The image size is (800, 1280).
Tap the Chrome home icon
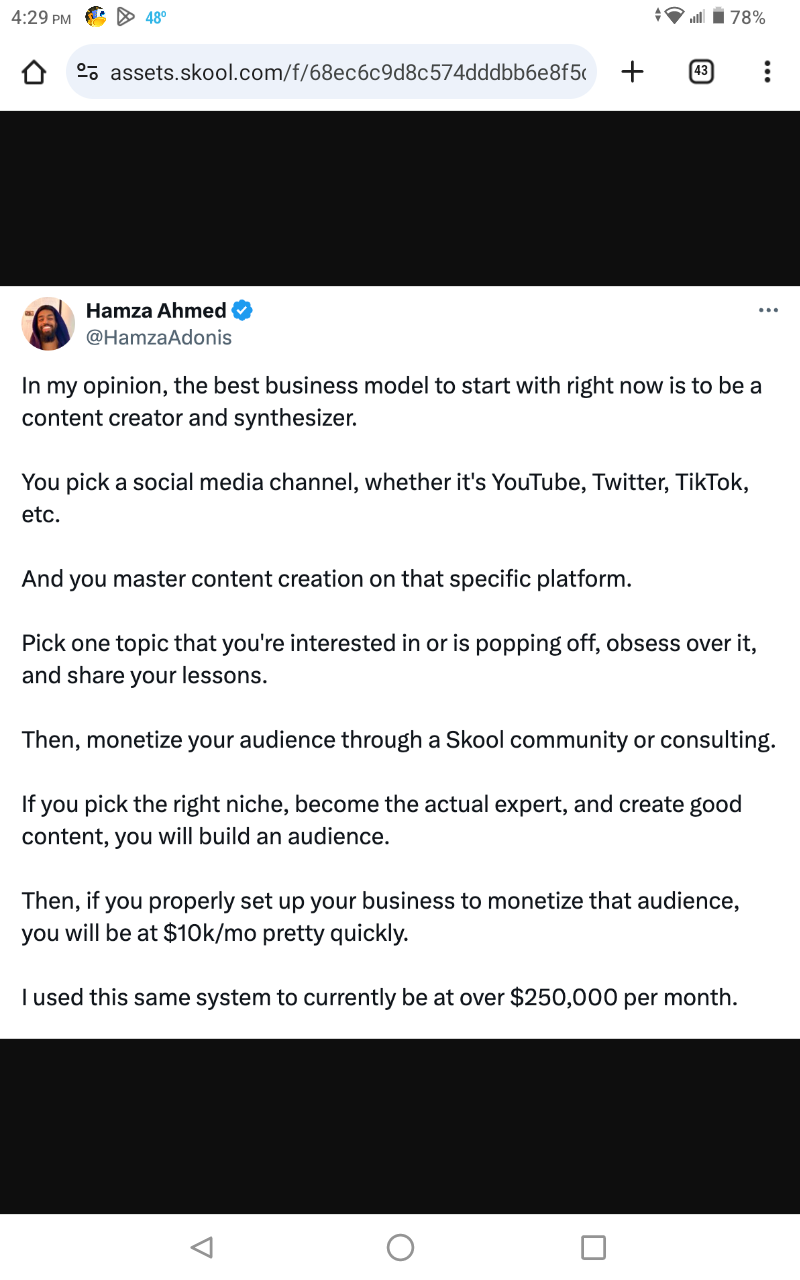34,72
